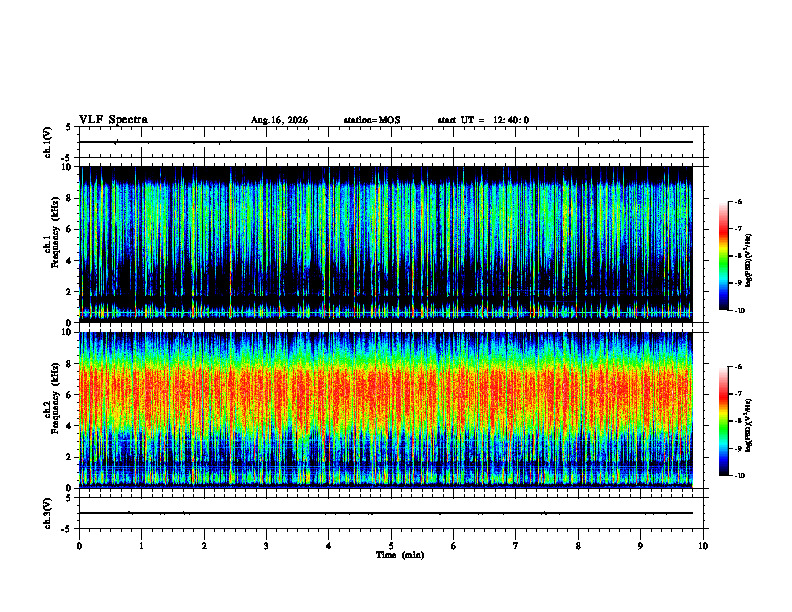Click the "VLF Spectra" plot title

click(x=113, y=120)
